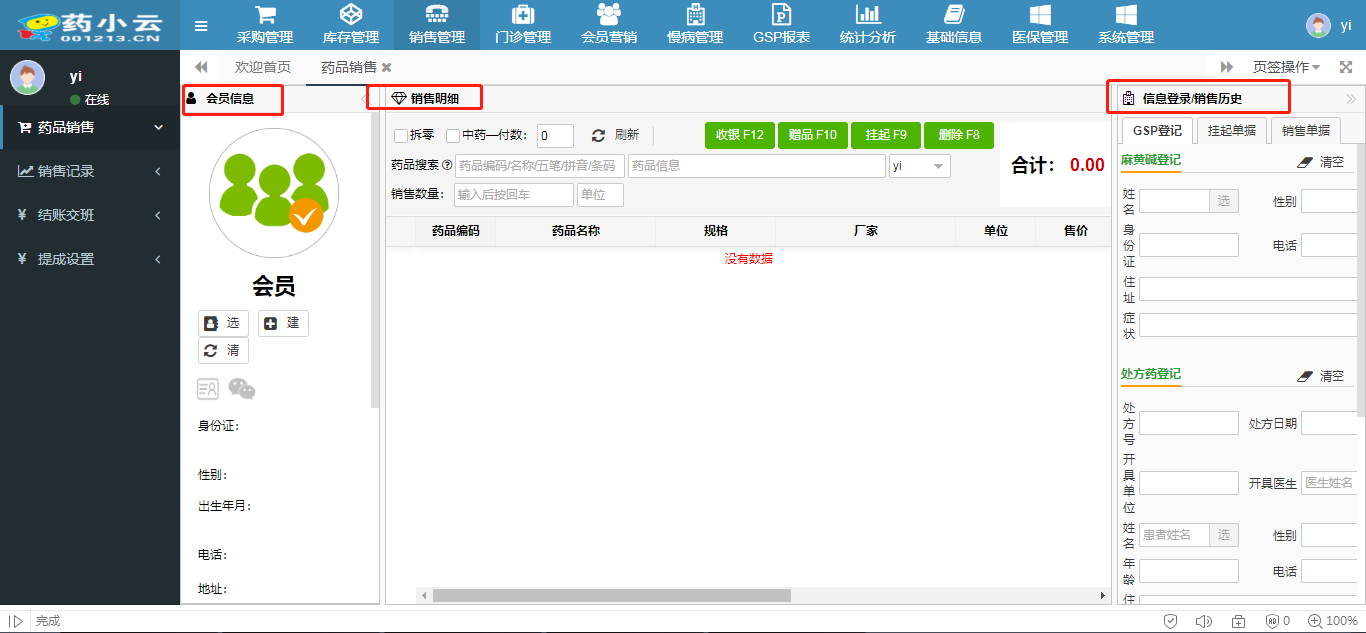Click the 删除 F8 button
This screenshot has width=1366, height=633.
(959, 135)
